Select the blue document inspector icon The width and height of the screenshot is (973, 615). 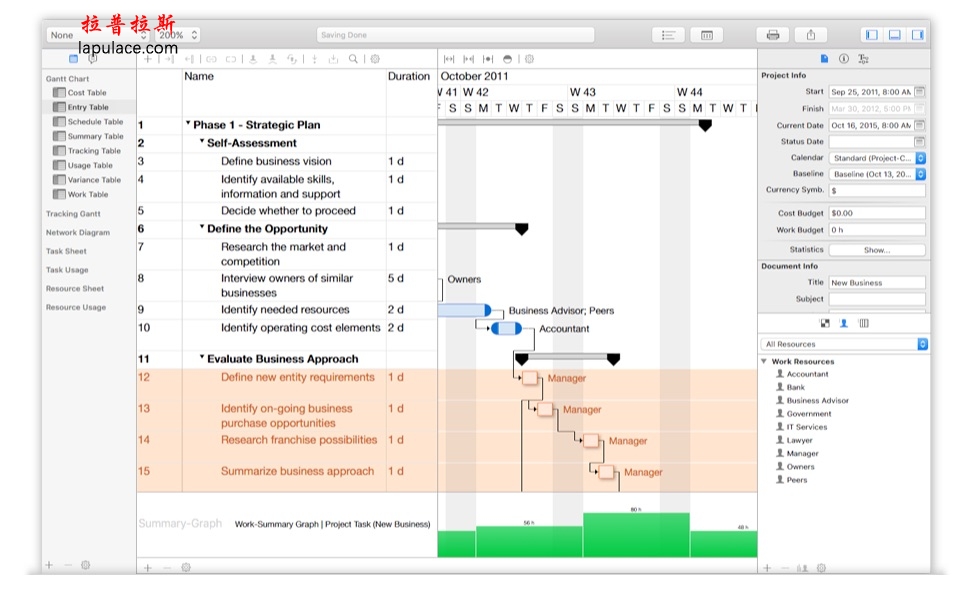coord(824,58)
